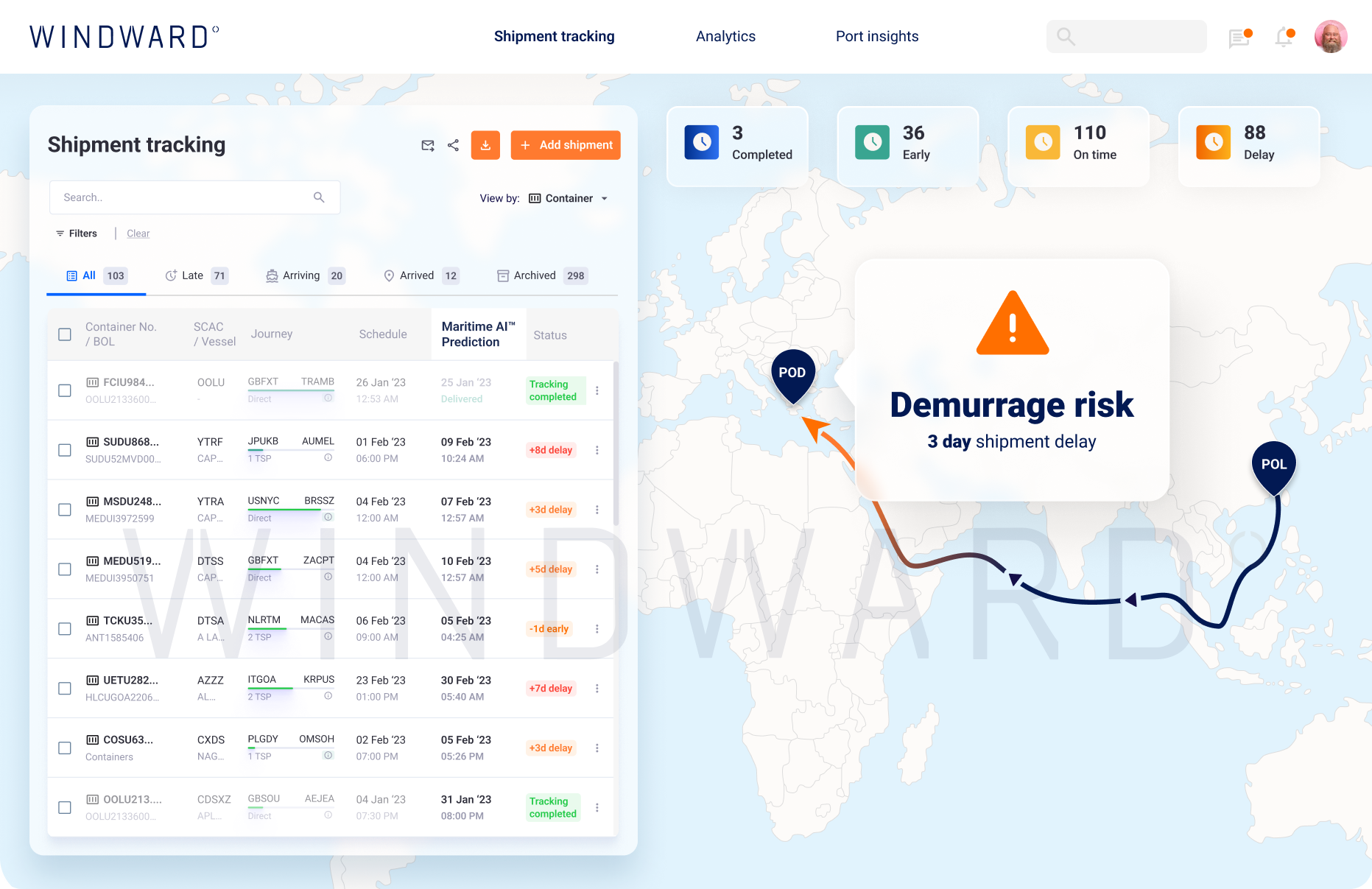Open row menu for FCIU984 shipment
Viewport: 1372px width, 889px height.
click(x=597, y=390)
